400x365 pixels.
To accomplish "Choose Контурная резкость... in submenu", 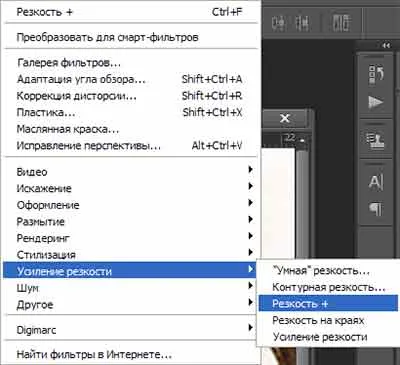I will point(328,287).
